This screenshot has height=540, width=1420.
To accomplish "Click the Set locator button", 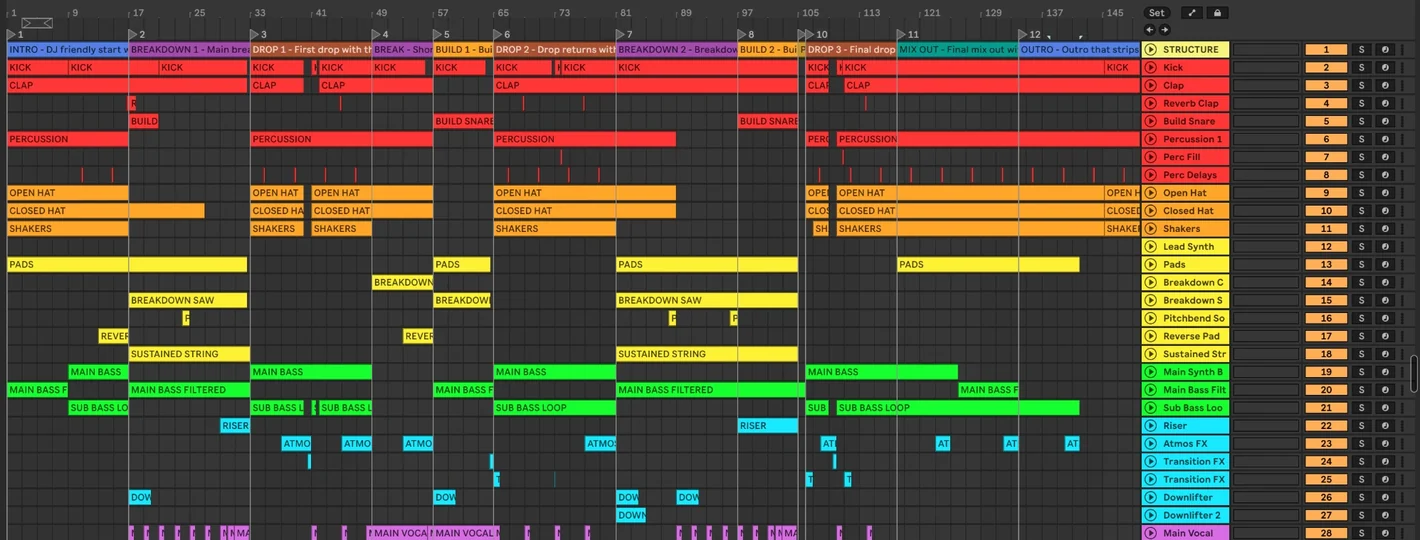I will 1156,13.
